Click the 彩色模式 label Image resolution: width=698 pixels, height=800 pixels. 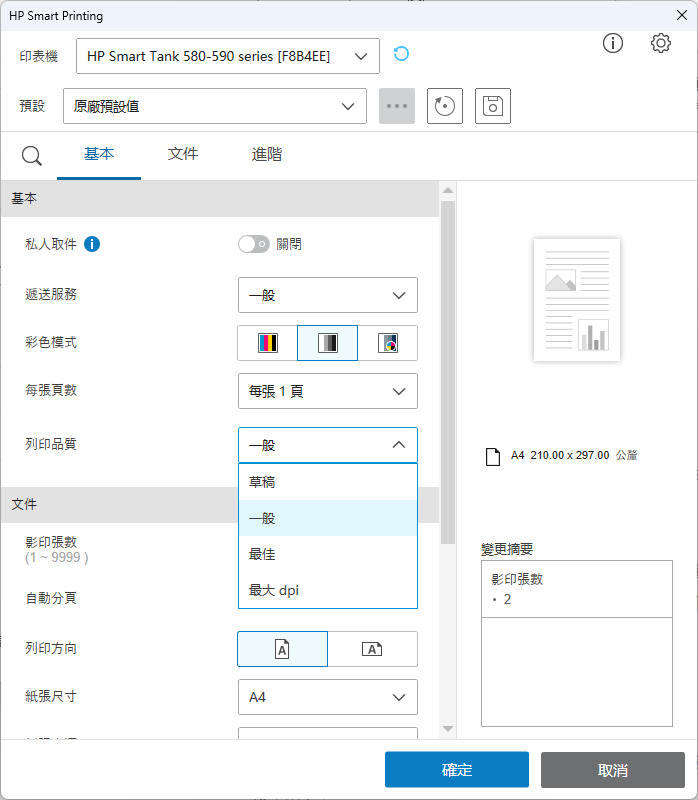point(51,342)
